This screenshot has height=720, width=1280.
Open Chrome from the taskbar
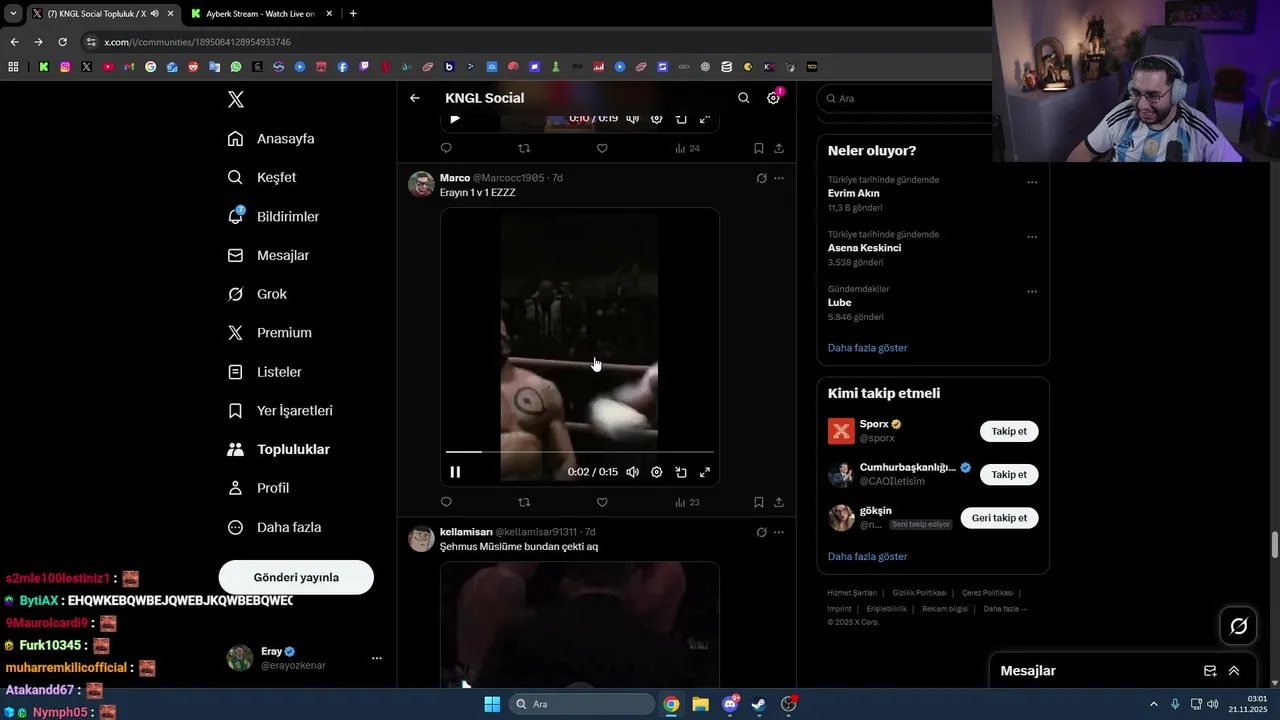[x=671, y=704]
